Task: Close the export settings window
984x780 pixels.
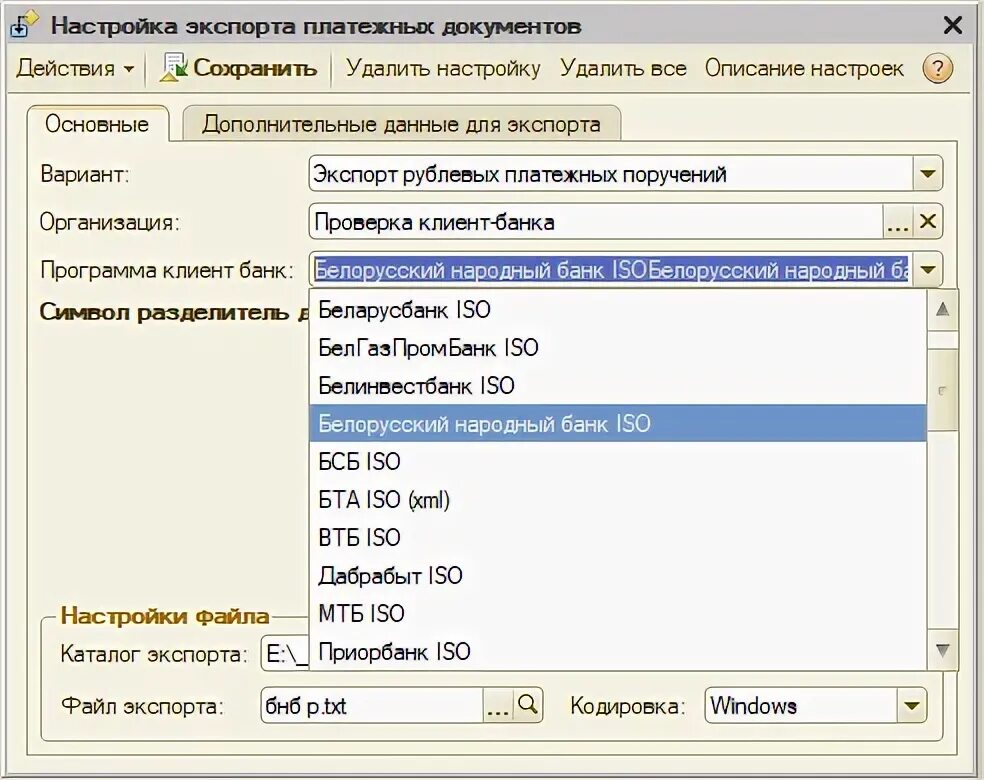Action: [953, 25]
